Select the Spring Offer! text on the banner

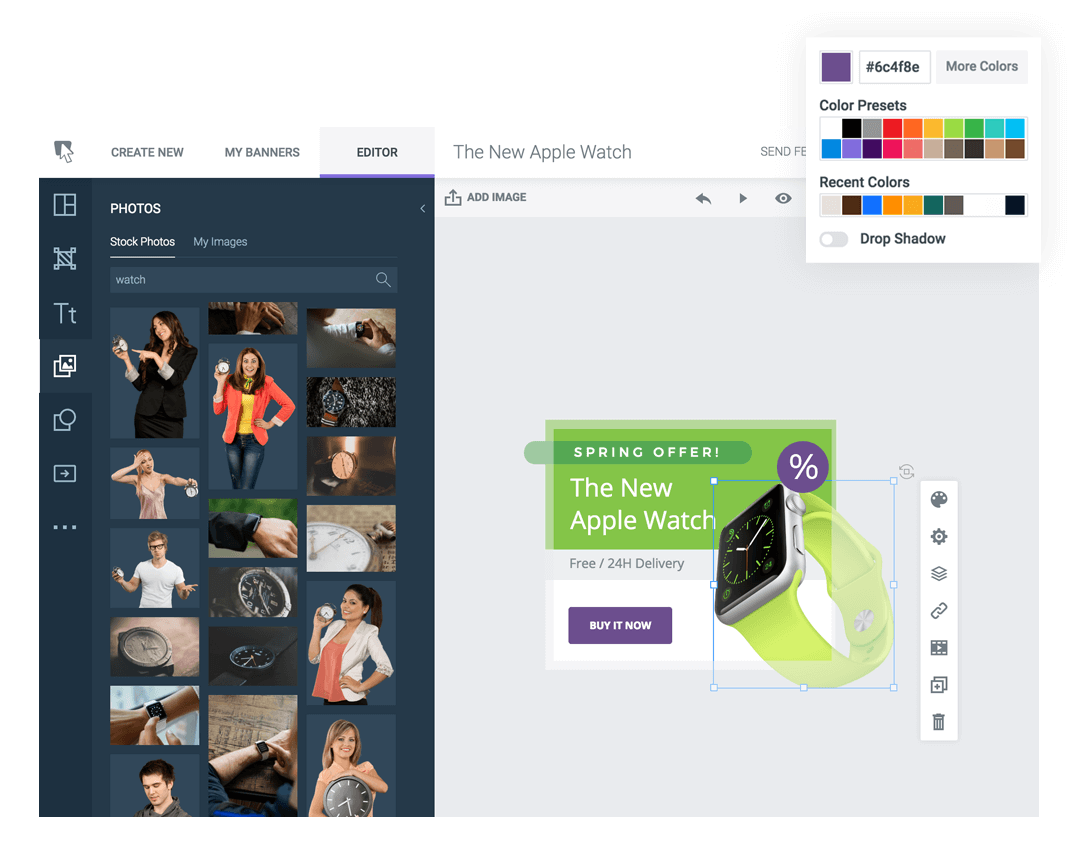tap(647, 452)
